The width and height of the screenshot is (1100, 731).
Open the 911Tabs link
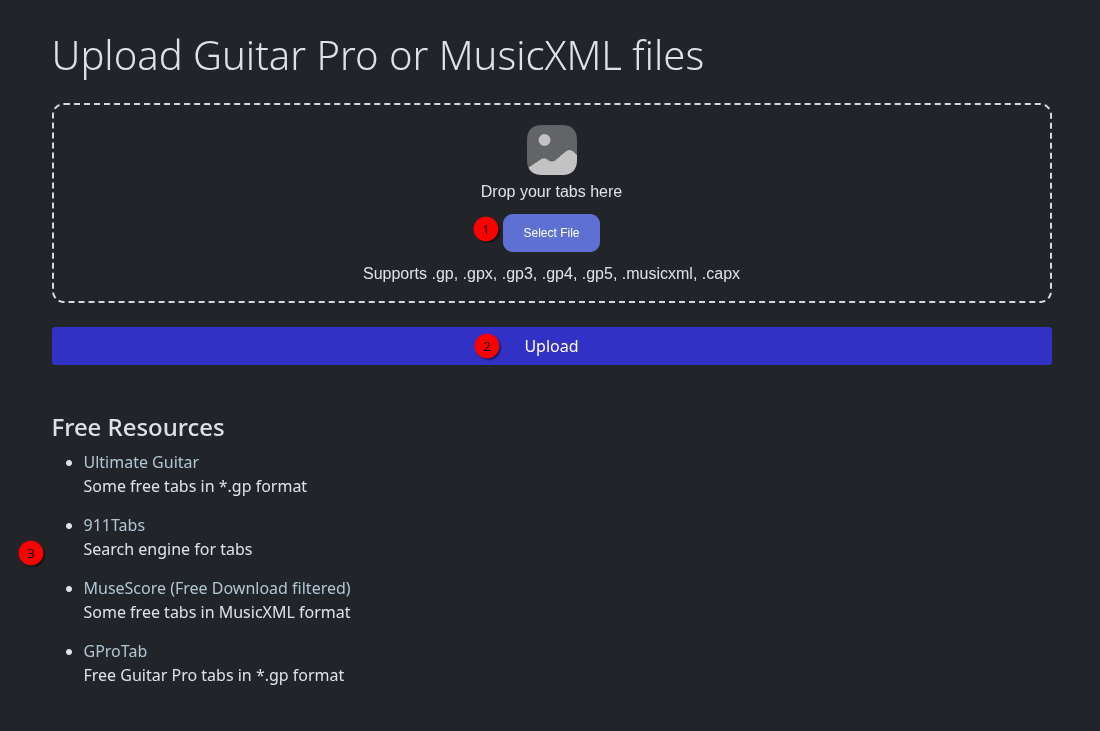click(114, 525)
